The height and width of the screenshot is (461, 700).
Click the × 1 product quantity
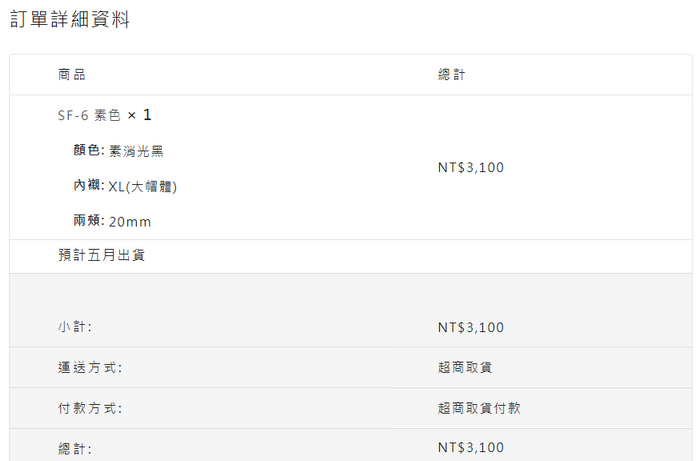point(140,115)
